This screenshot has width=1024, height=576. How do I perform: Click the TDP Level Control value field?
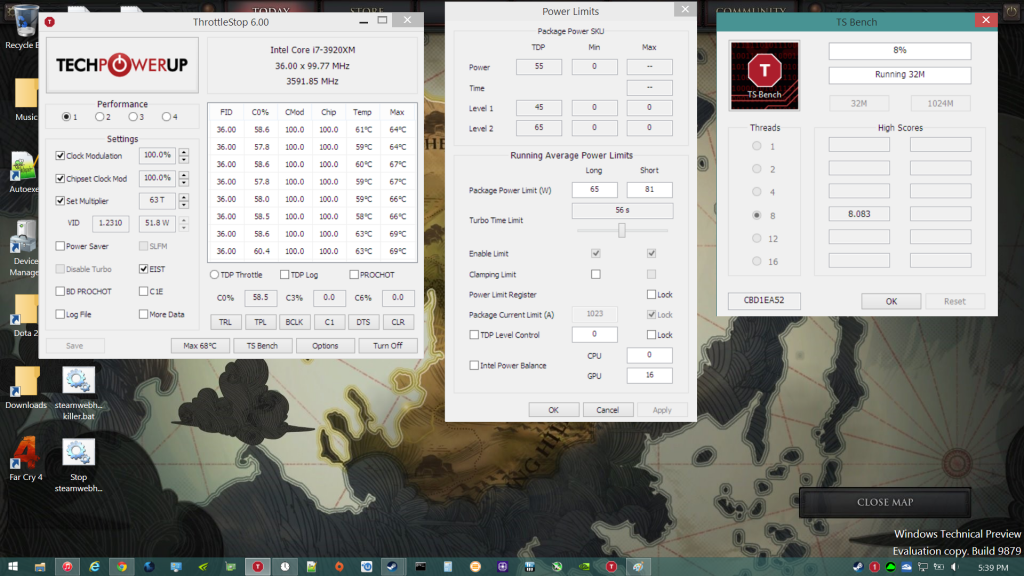[x=594, y=334]
